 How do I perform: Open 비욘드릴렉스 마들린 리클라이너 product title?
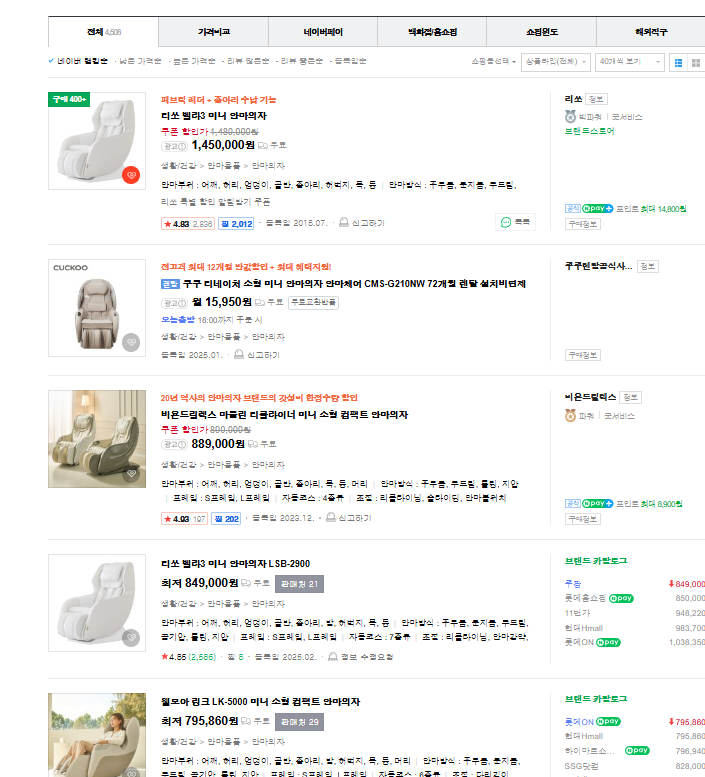click(x=284, y=414)
